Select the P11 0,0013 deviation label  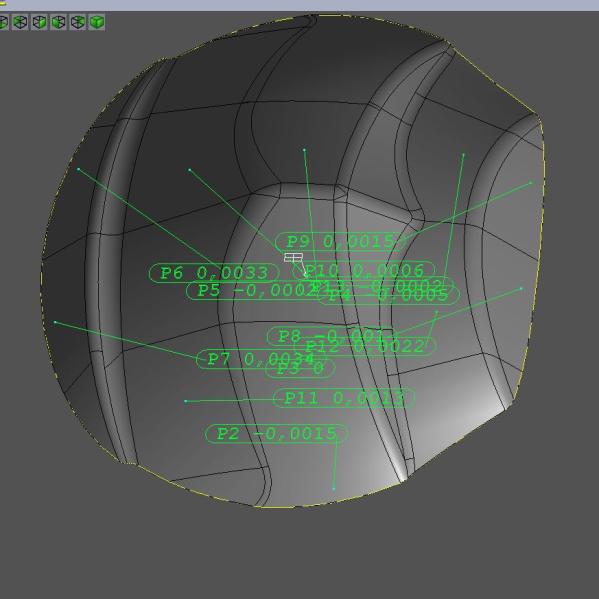pos(344,398)
